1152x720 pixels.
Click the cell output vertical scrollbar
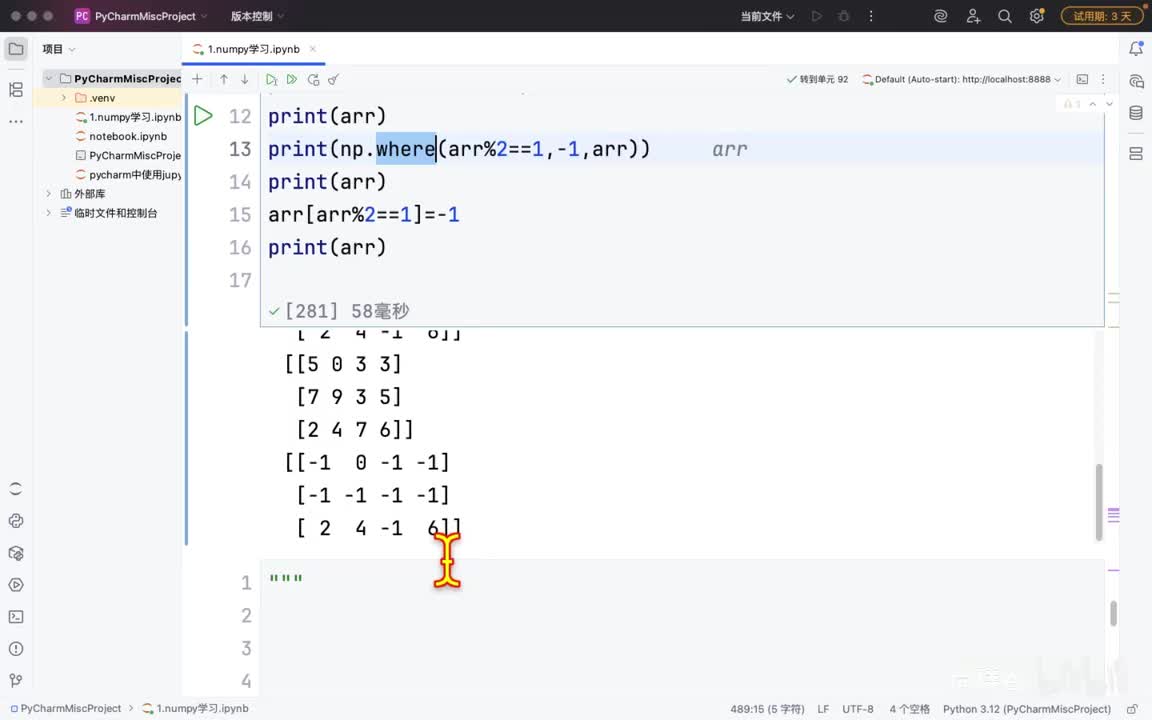[1099, 503]
